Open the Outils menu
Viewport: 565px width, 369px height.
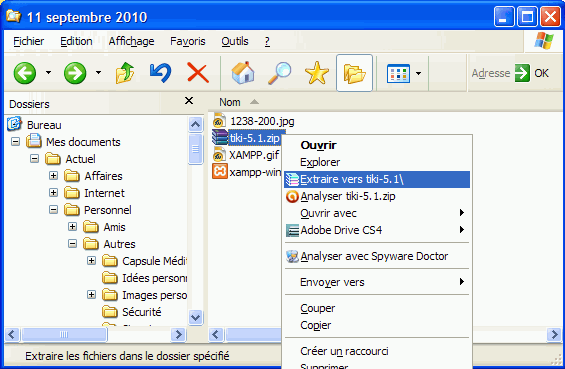pos(235,41)
